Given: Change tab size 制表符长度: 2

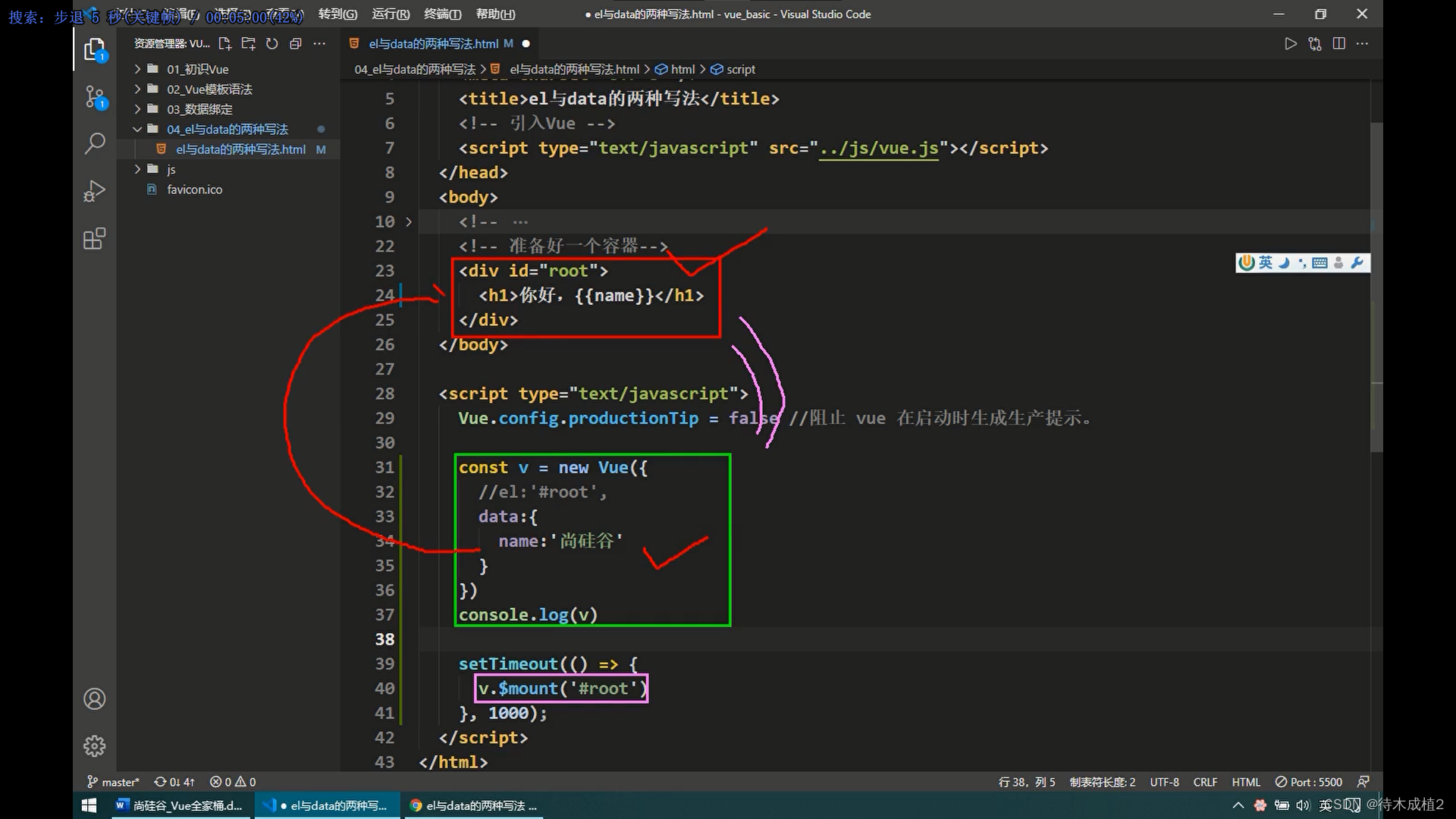Looking at the screenshot, I should tap(1103, 782).
